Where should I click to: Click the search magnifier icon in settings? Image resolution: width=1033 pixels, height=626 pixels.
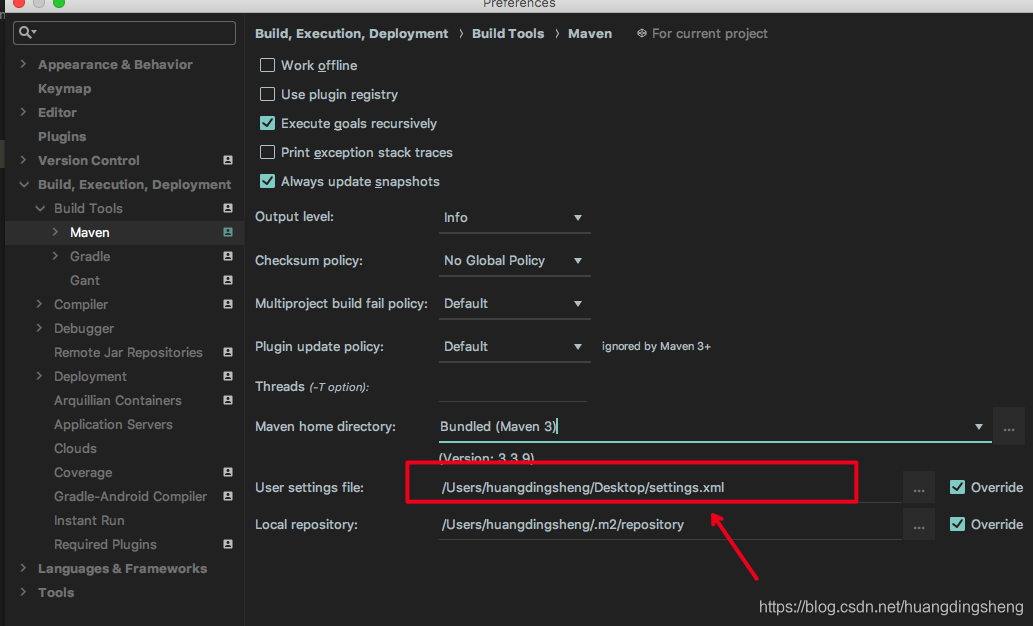coord(27,32)
